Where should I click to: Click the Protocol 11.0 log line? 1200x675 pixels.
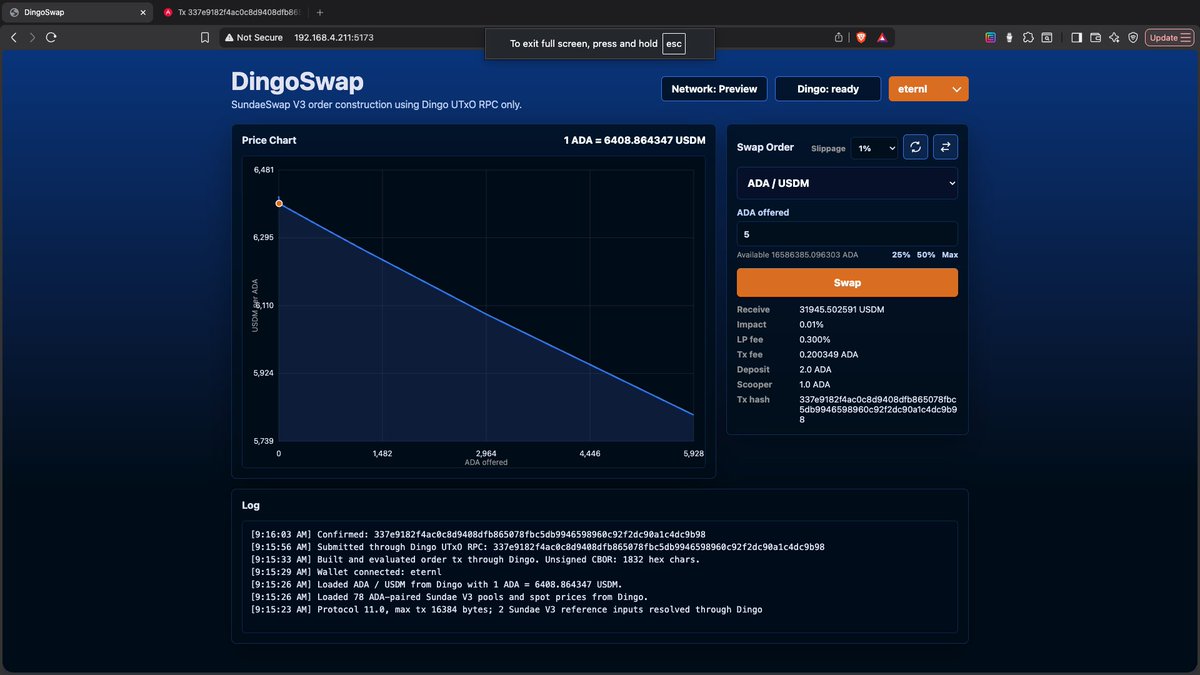[506, 609]
